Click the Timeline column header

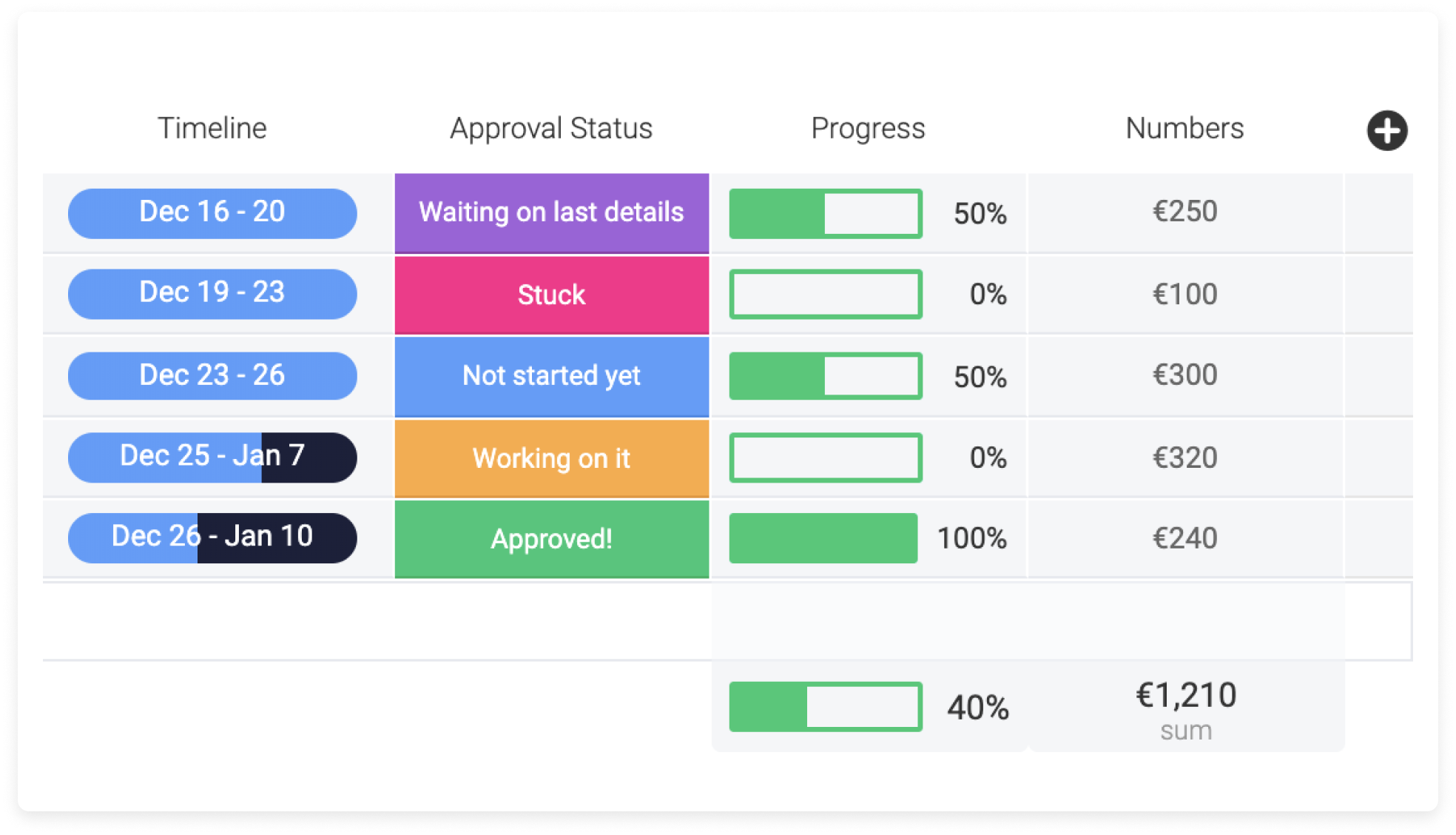(x=212, y=128)
